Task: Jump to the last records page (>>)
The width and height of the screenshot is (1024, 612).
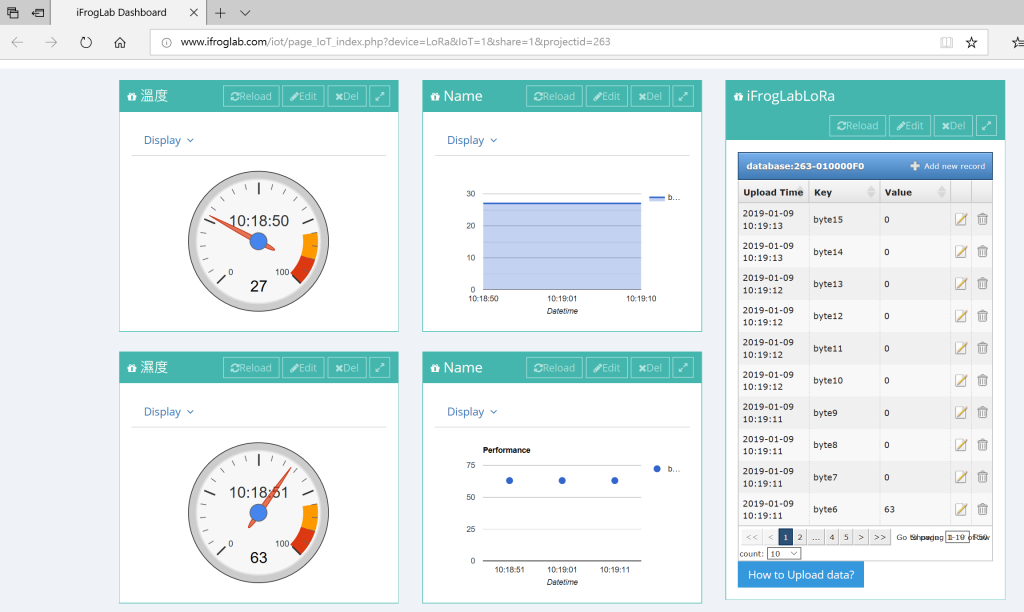Action: 880,537
